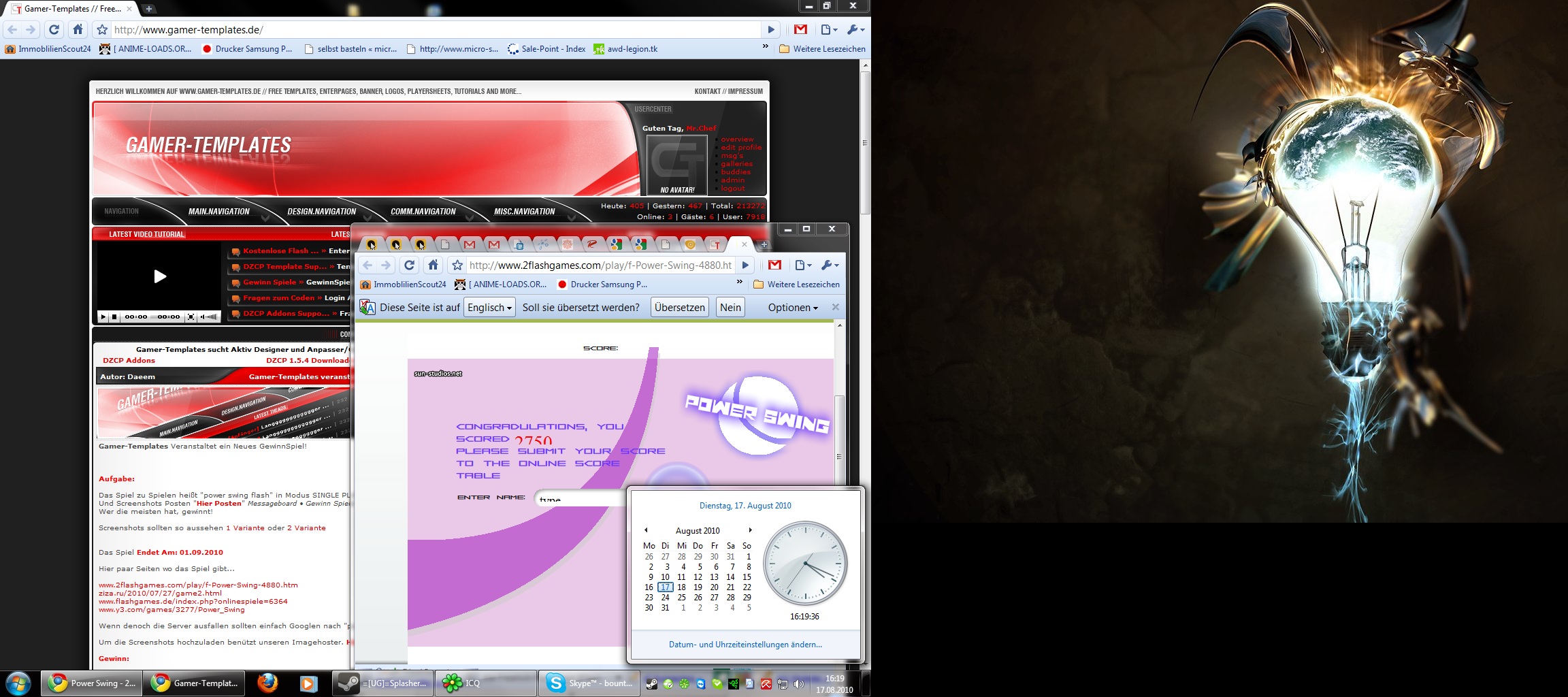
Task: Open Sale-Point - Index bookmark
Action: point(546,49)
